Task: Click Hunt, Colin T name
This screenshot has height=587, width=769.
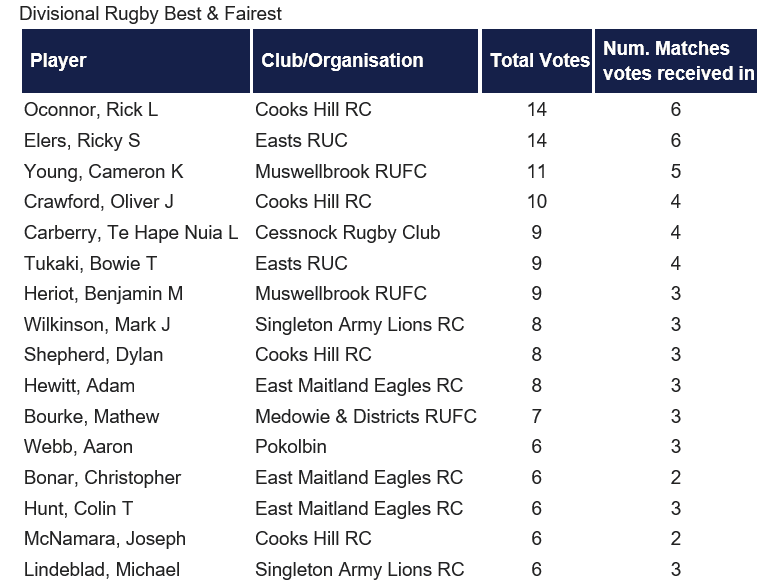Action: click(78, 509)
